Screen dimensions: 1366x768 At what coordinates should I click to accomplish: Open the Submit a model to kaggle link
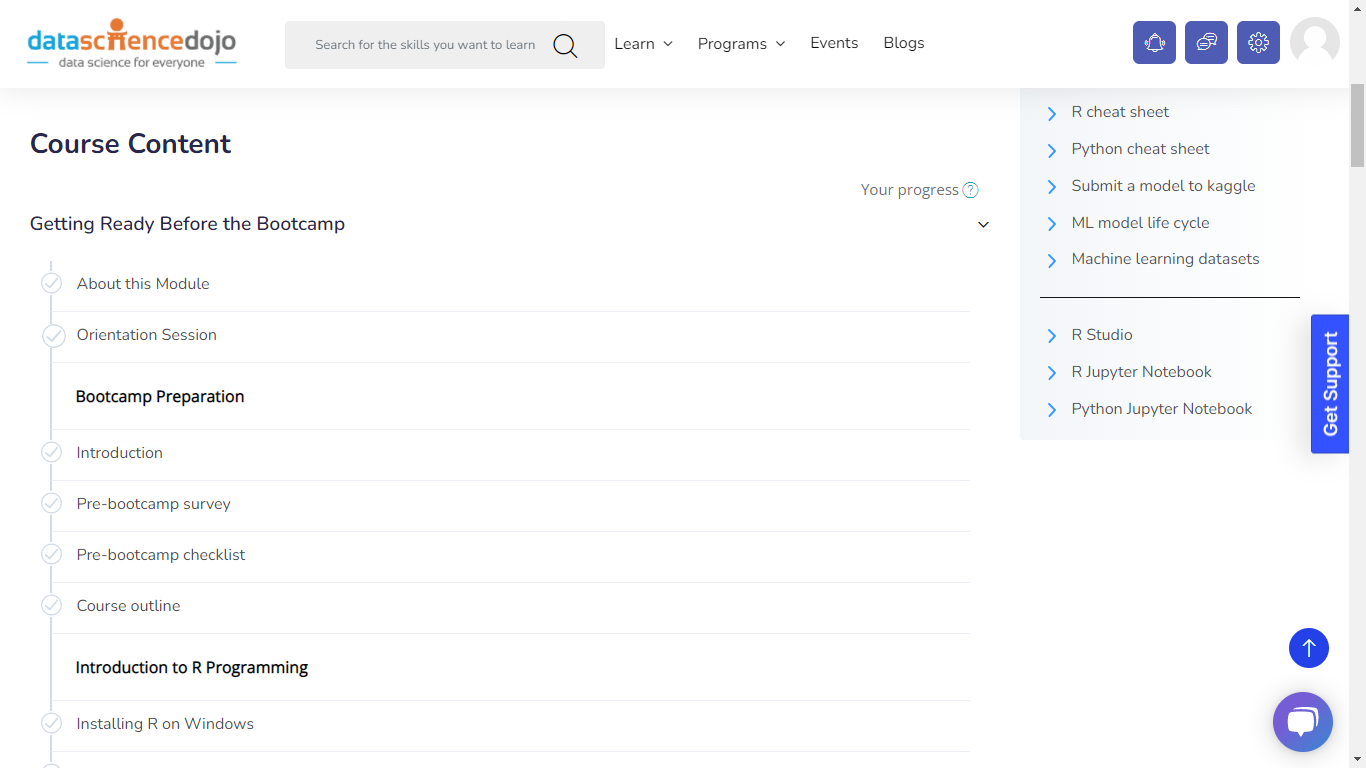(x=1163, y=185)
